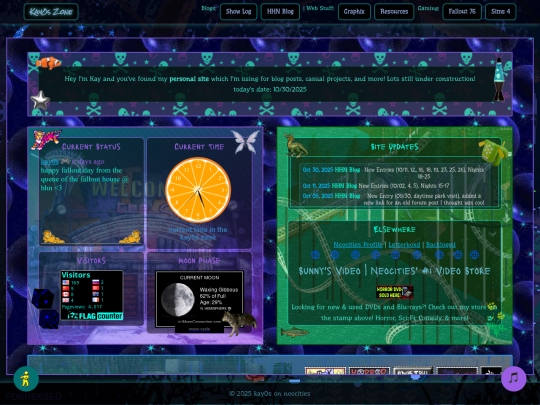Open the Graphix section
Screen dimensions: 540x405
pyautogui.click(x=354, y=12)
